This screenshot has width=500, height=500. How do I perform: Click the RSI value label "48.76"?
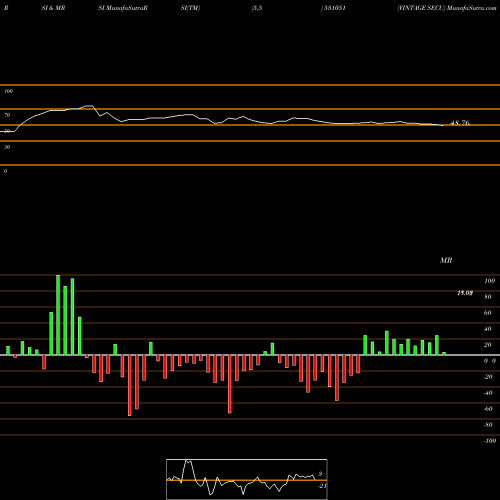point(460,123)
